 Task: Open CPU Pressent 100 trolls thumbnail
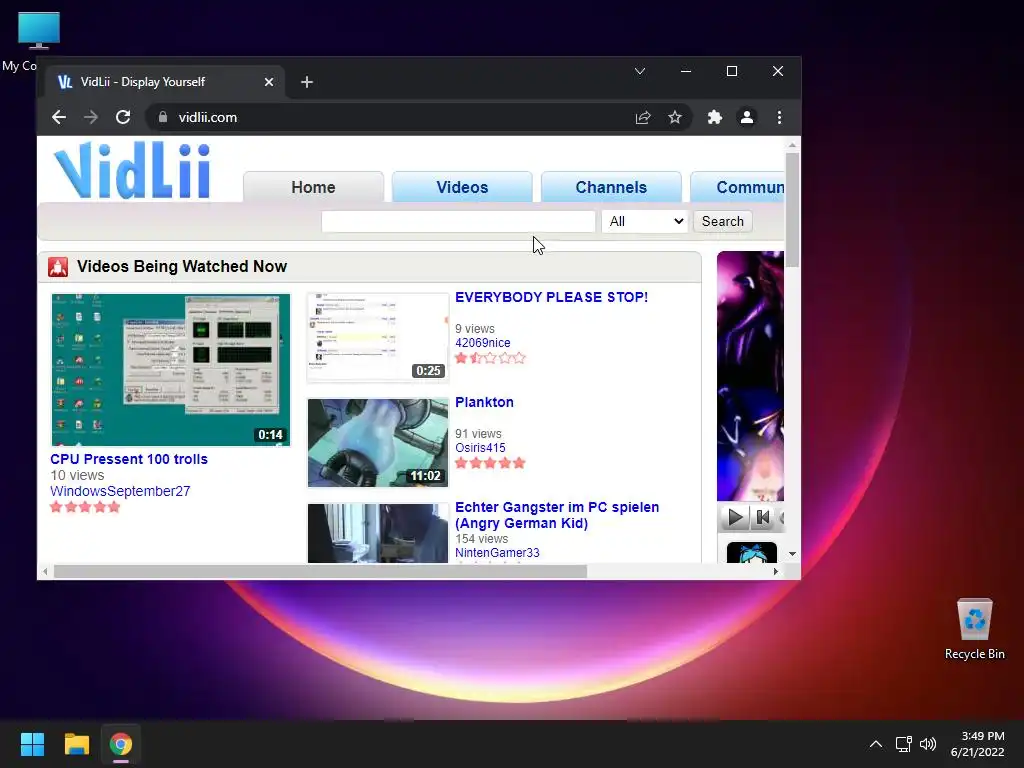pyautogui.click(x=170, y=370)
